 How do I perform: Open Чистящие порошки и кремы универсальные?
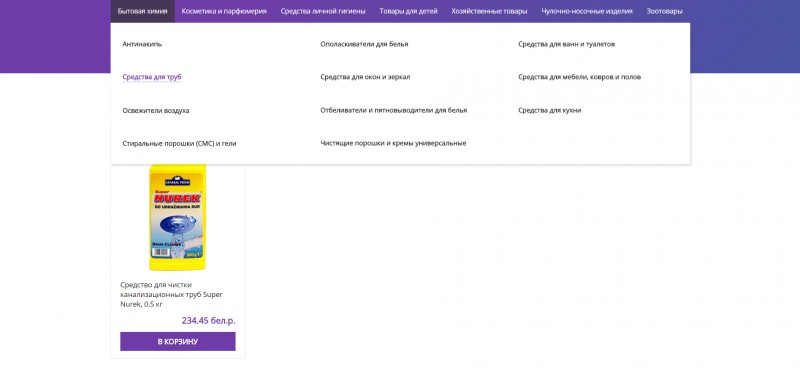[x=393, y=143]
